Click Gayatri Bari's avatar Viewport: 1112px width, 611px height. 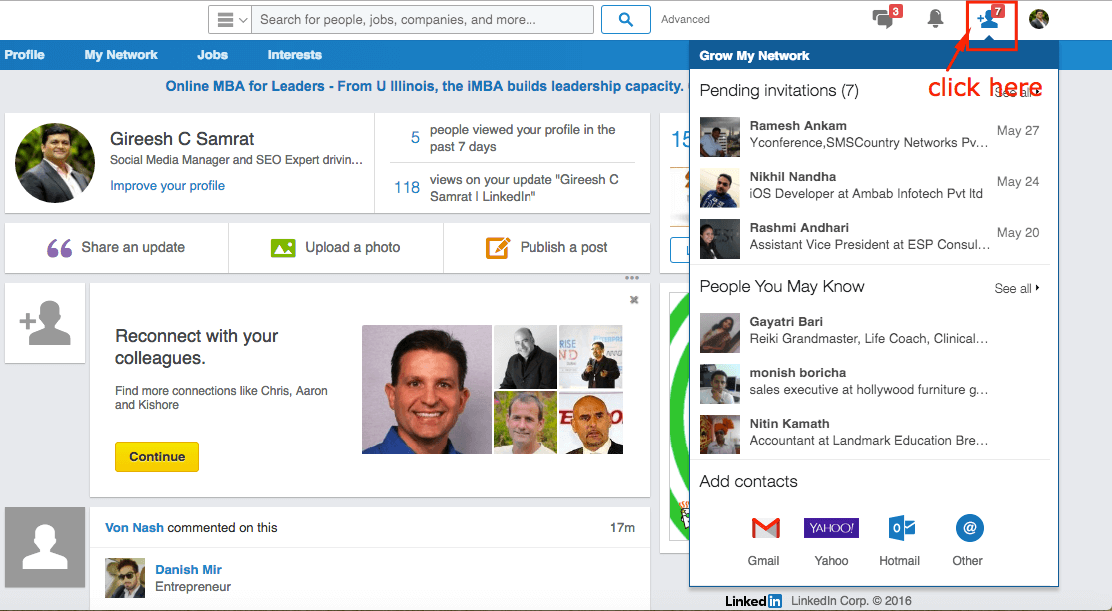point(720,332)
